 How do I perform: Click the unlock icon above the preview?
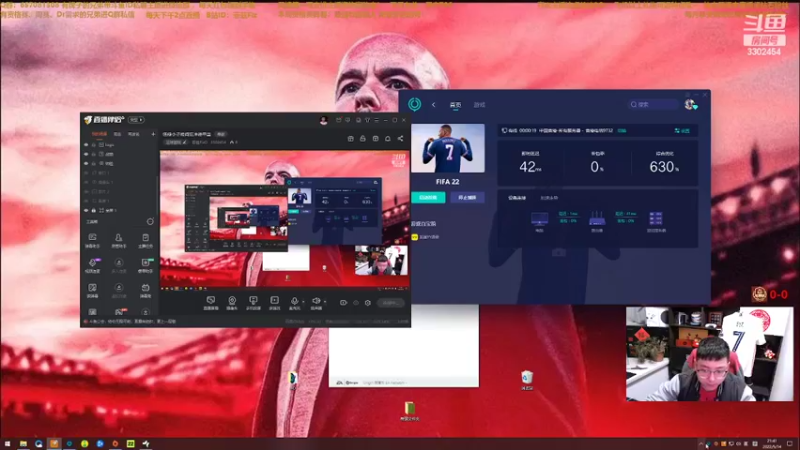pyautogui.click(x=363, y=139)
